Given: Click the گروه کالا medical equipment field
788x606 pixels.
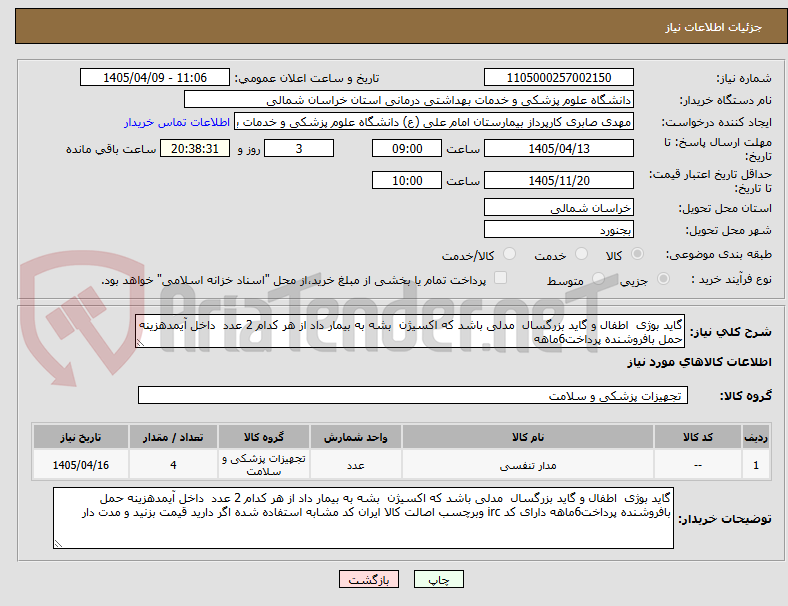Looking at the screenshot, I should click(x=413, y=395).
